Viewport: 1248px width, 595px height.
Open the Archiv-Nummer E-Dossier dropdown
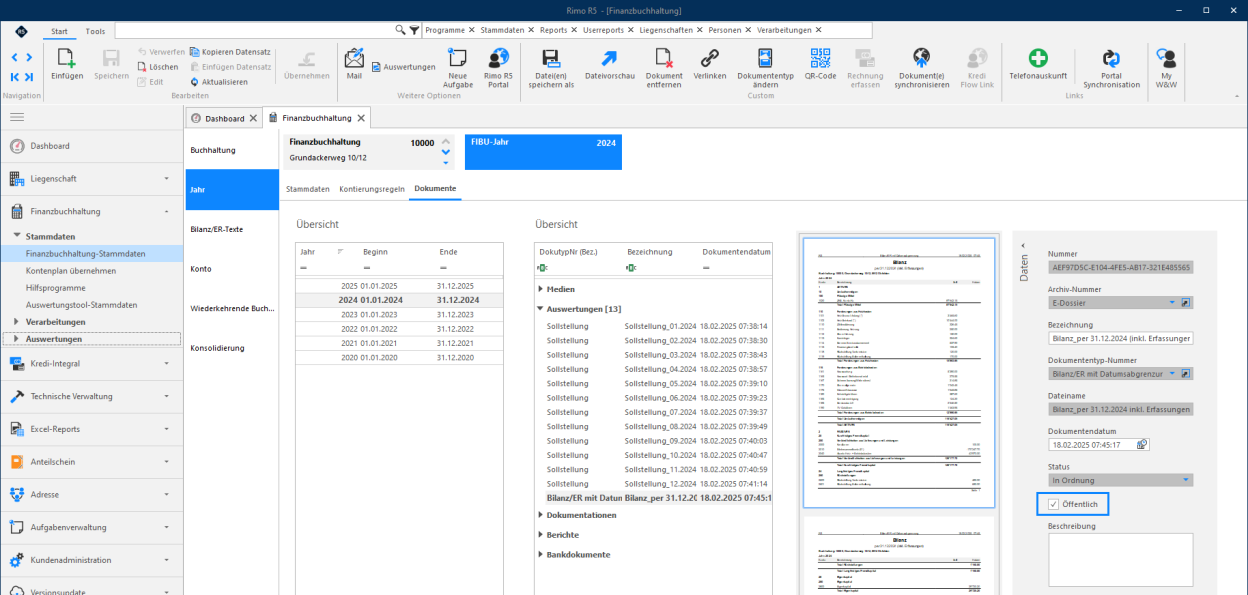[x=1172, y=301]
